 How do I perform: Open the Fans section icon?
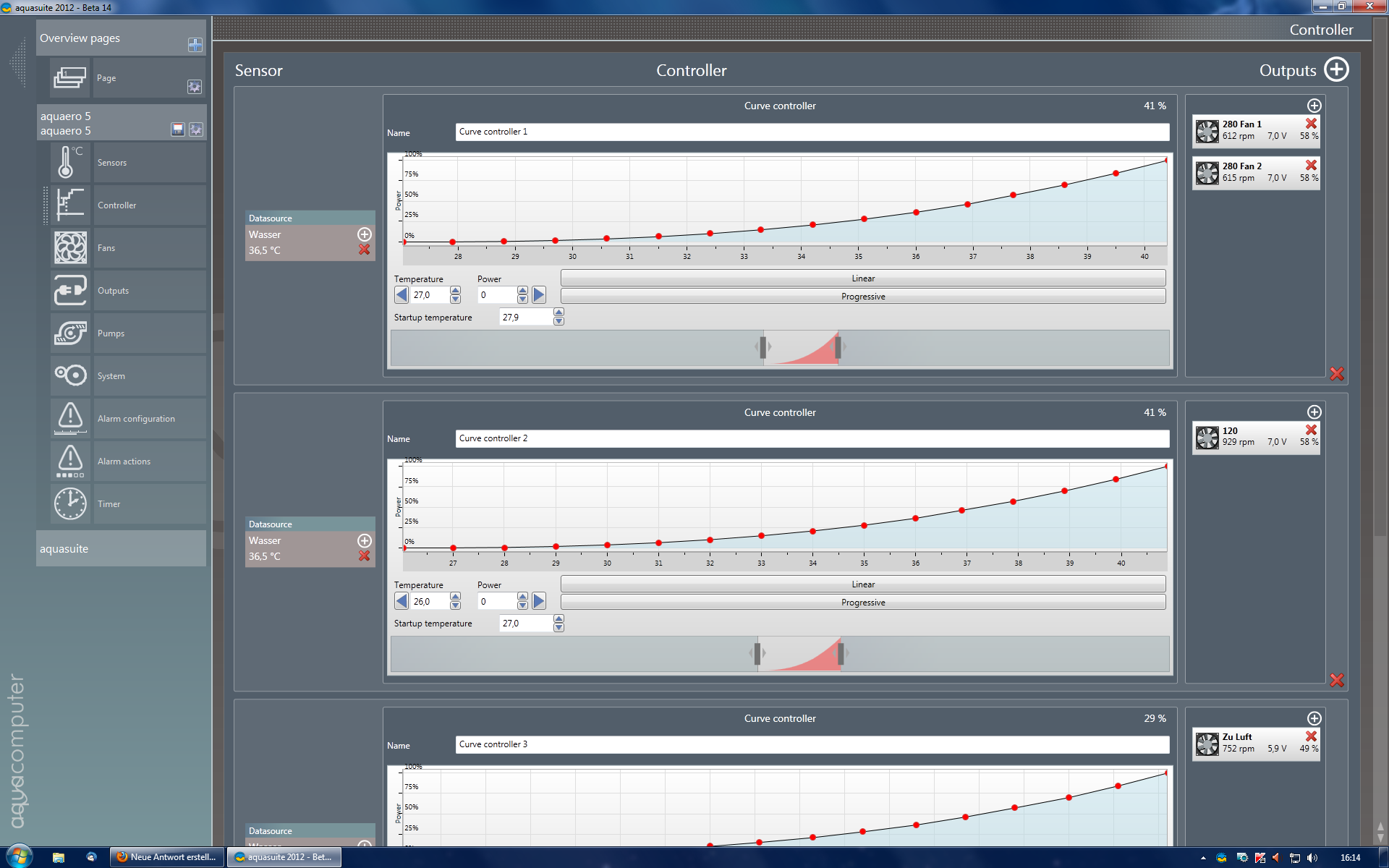pos(69,248)
